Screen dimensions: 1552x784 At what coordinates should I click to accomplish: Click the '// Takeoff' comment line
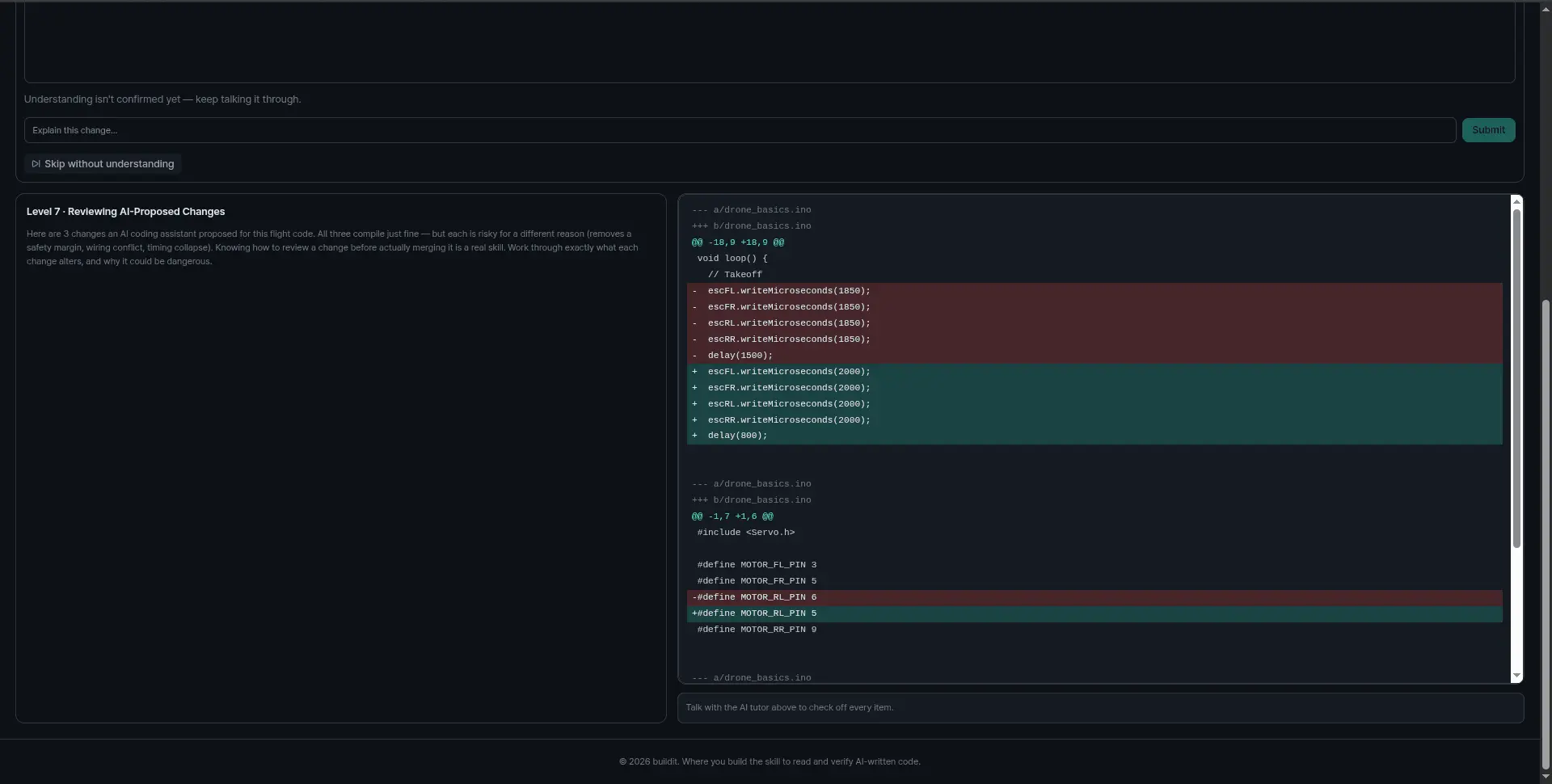(735, 275)
